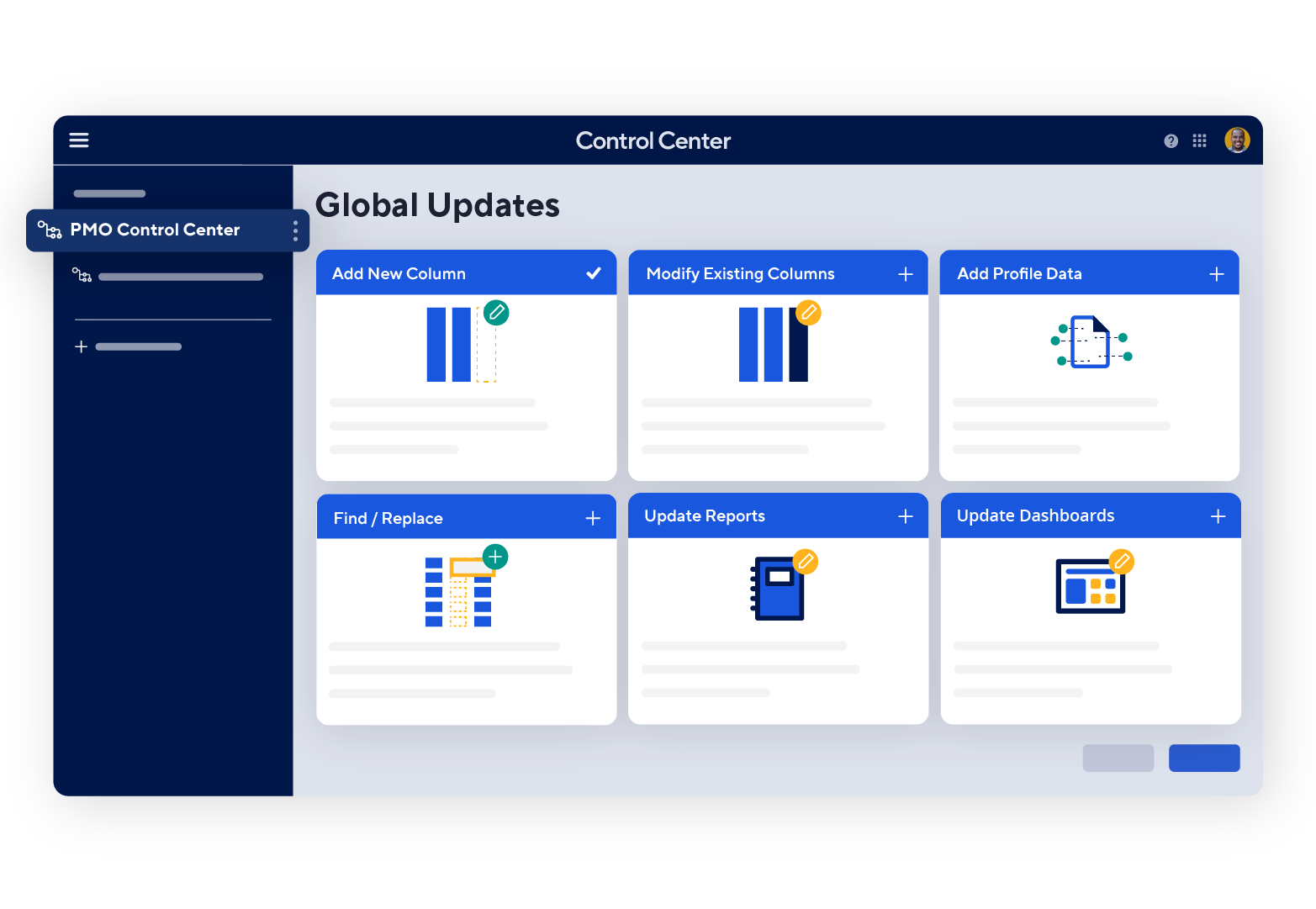Click the gray cancel button at bottom right
Image resolution: width=1316 pixels, height=909 pixels.
click(1118, 758)
